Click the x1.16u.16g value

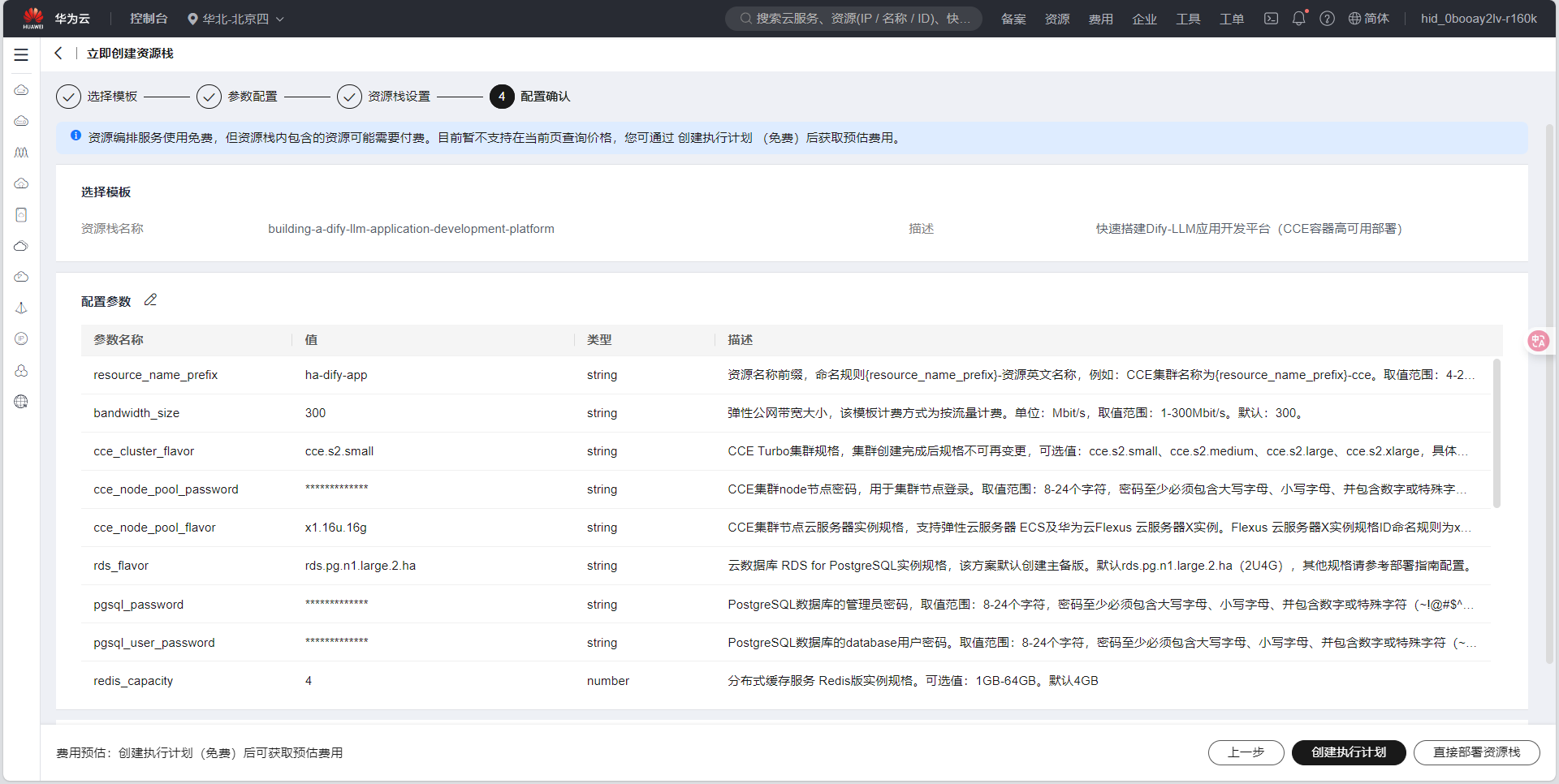click(336, 528)
